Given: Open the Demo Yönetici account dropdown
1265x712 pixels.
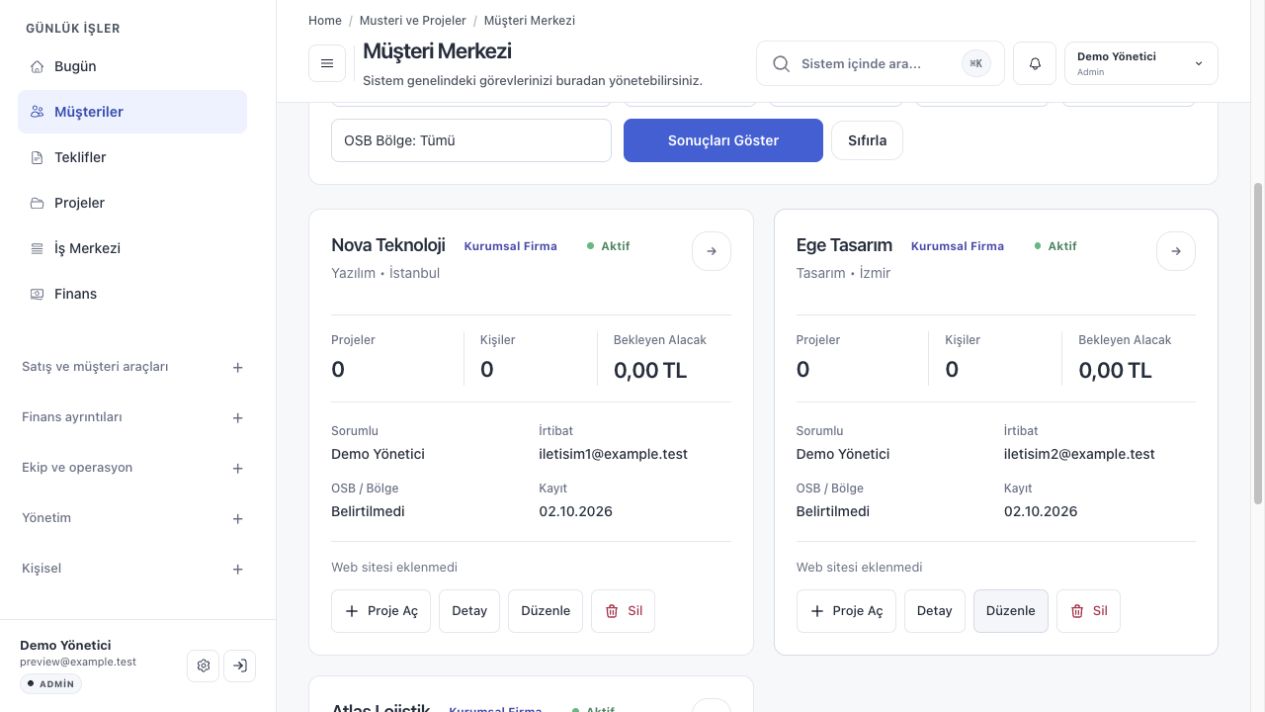Looking at the screenshot, I should point(1141,64).
